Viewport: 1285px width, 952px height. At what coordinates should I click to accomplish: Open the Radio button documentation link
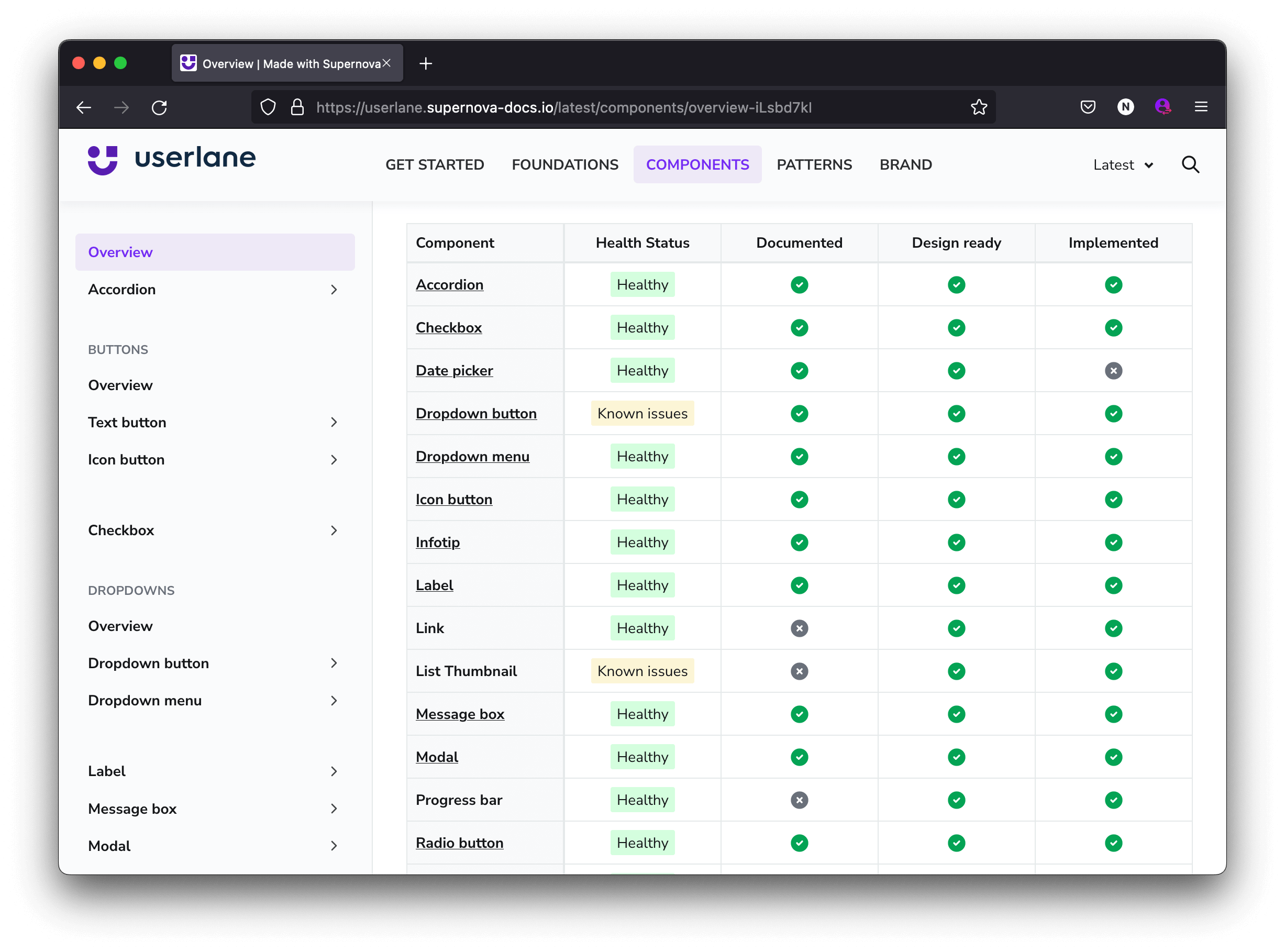(x=459, y=843)
